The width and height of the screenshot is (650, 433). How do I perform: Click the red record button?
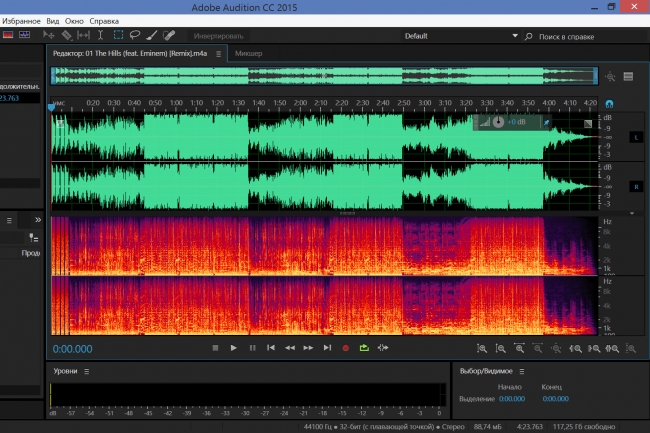tap(345, 348)
